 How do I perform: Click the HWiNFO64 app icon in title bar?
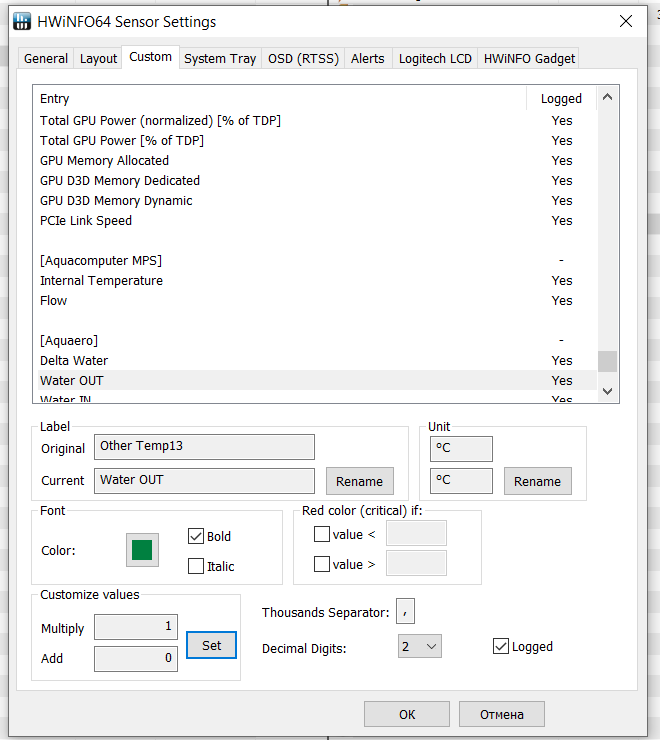point(22,21)
